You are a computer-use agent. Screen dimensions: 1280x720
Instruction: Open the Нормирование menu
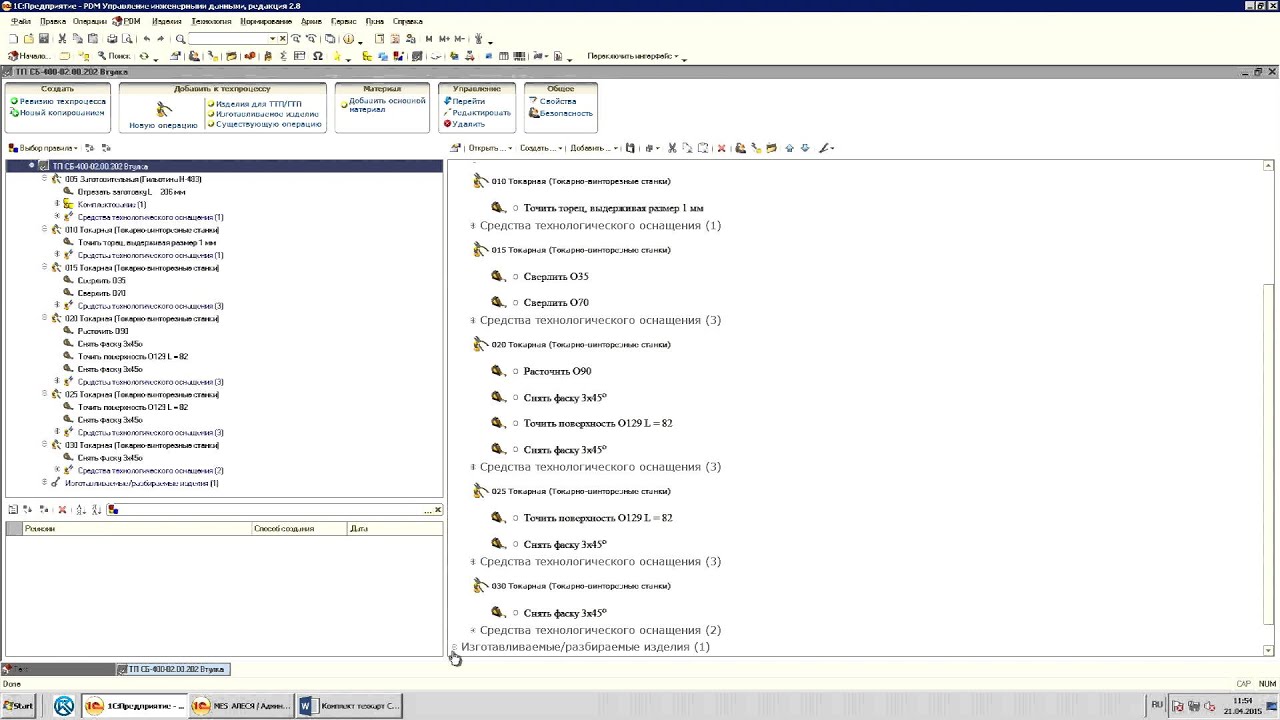pyautogui.click(x=267, y=21)
